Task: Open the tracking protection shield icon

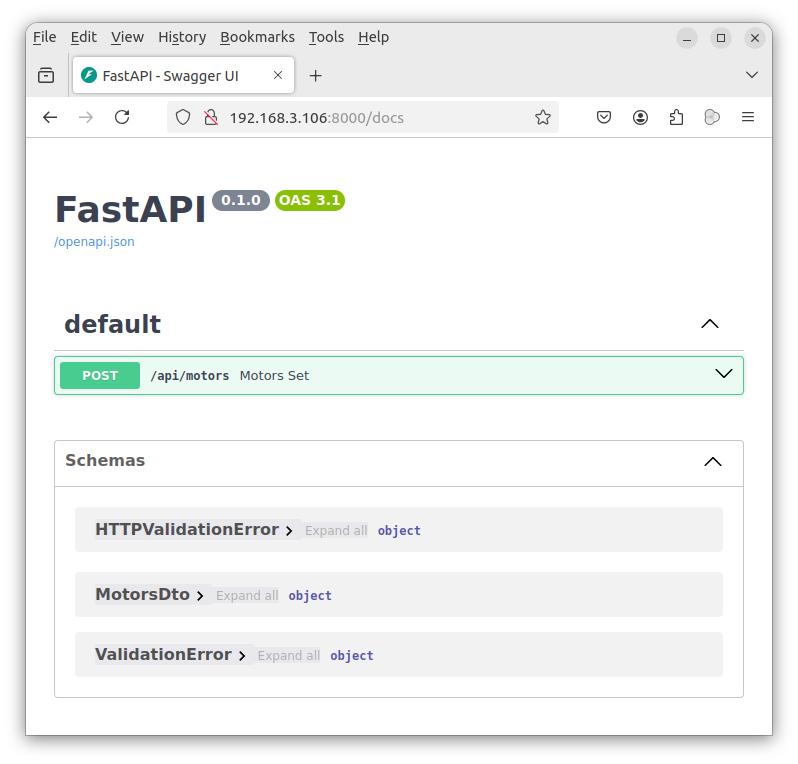Action: click(x=183, y=118)
